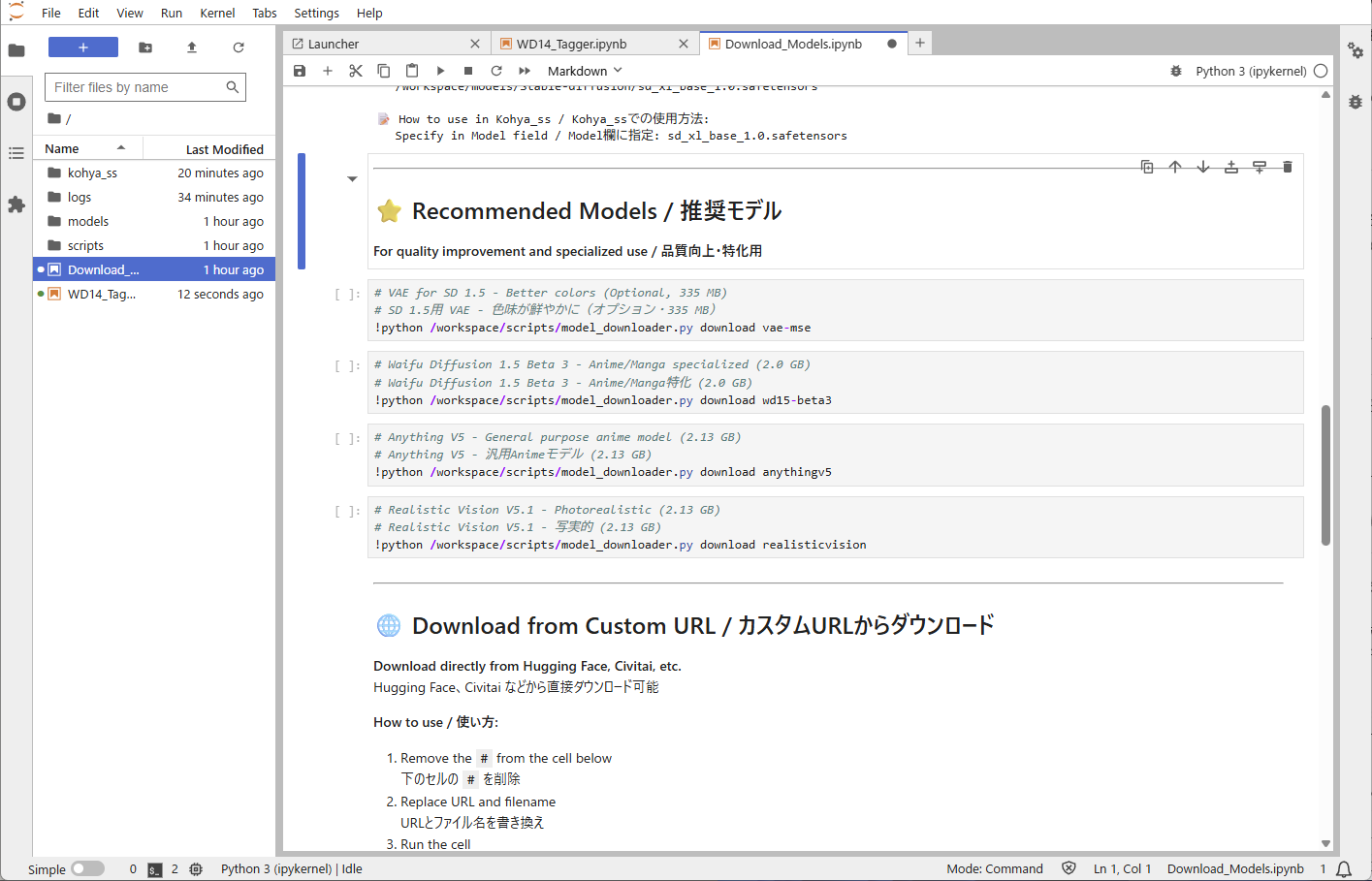Cut the selected cell with scissors icon
Viewport: 1372px width, 881px height.
[355, 70]
